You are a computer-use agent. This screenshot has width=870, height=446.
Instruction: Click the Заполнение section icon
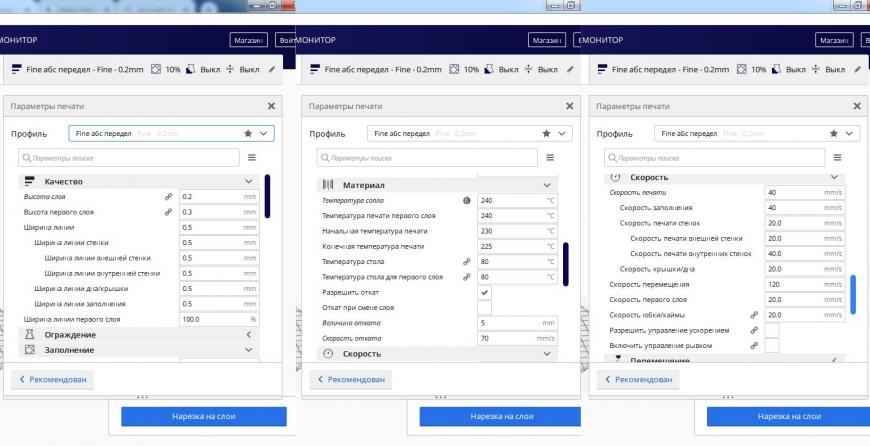click(30, 350)
